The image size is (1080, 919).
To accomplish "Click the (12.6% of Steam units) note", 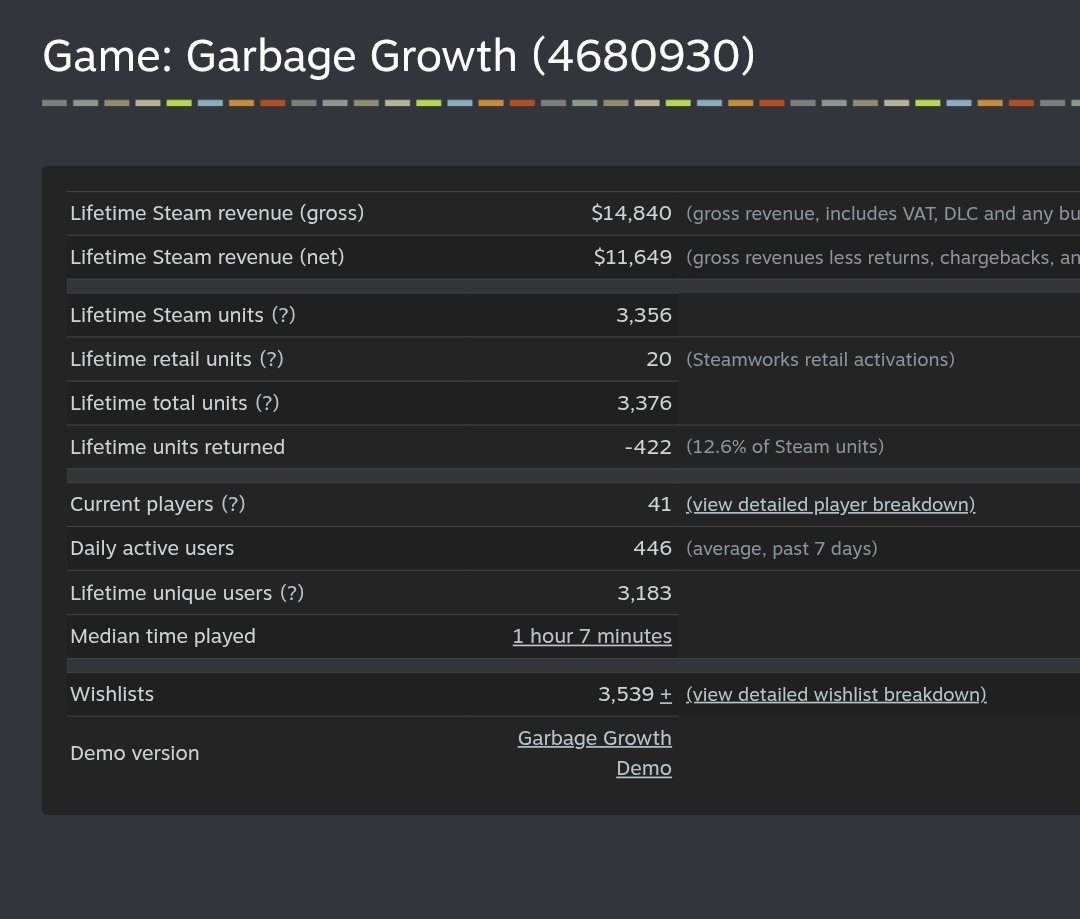I will click(x=785, y=446).
